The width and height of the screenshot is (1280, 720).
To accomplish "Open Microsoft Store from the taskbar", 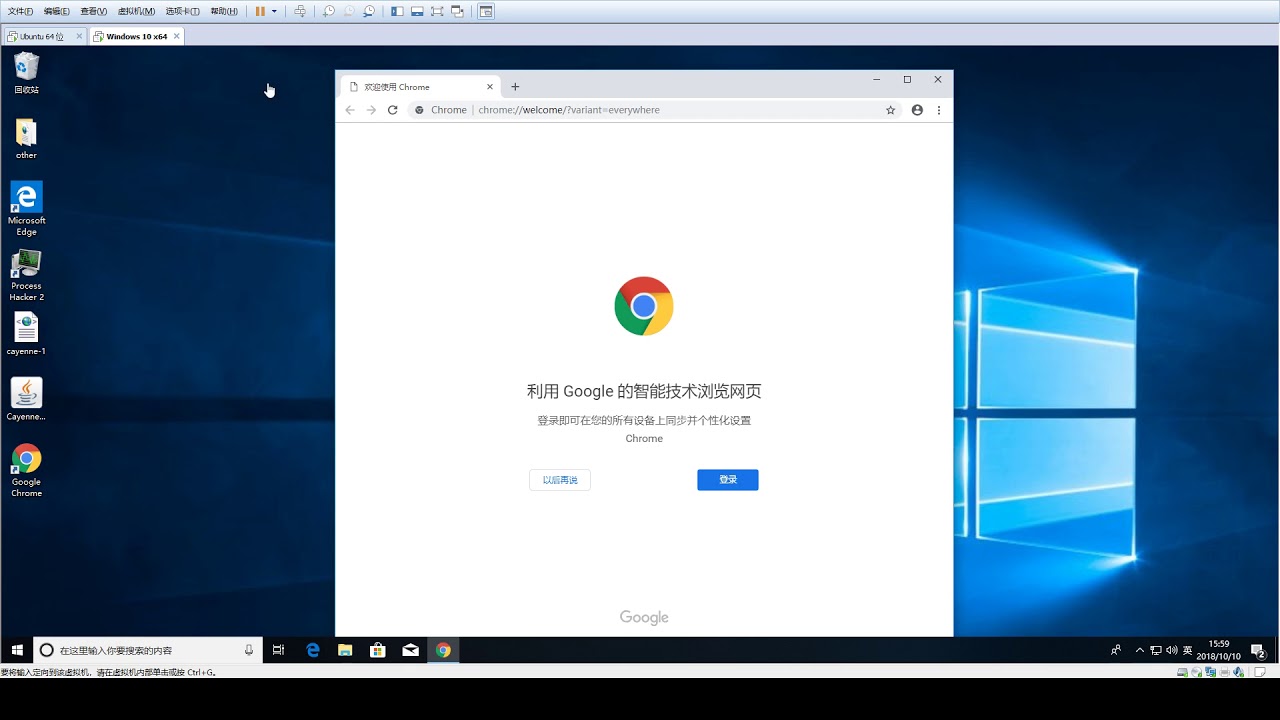I will [x=377, y=650].
